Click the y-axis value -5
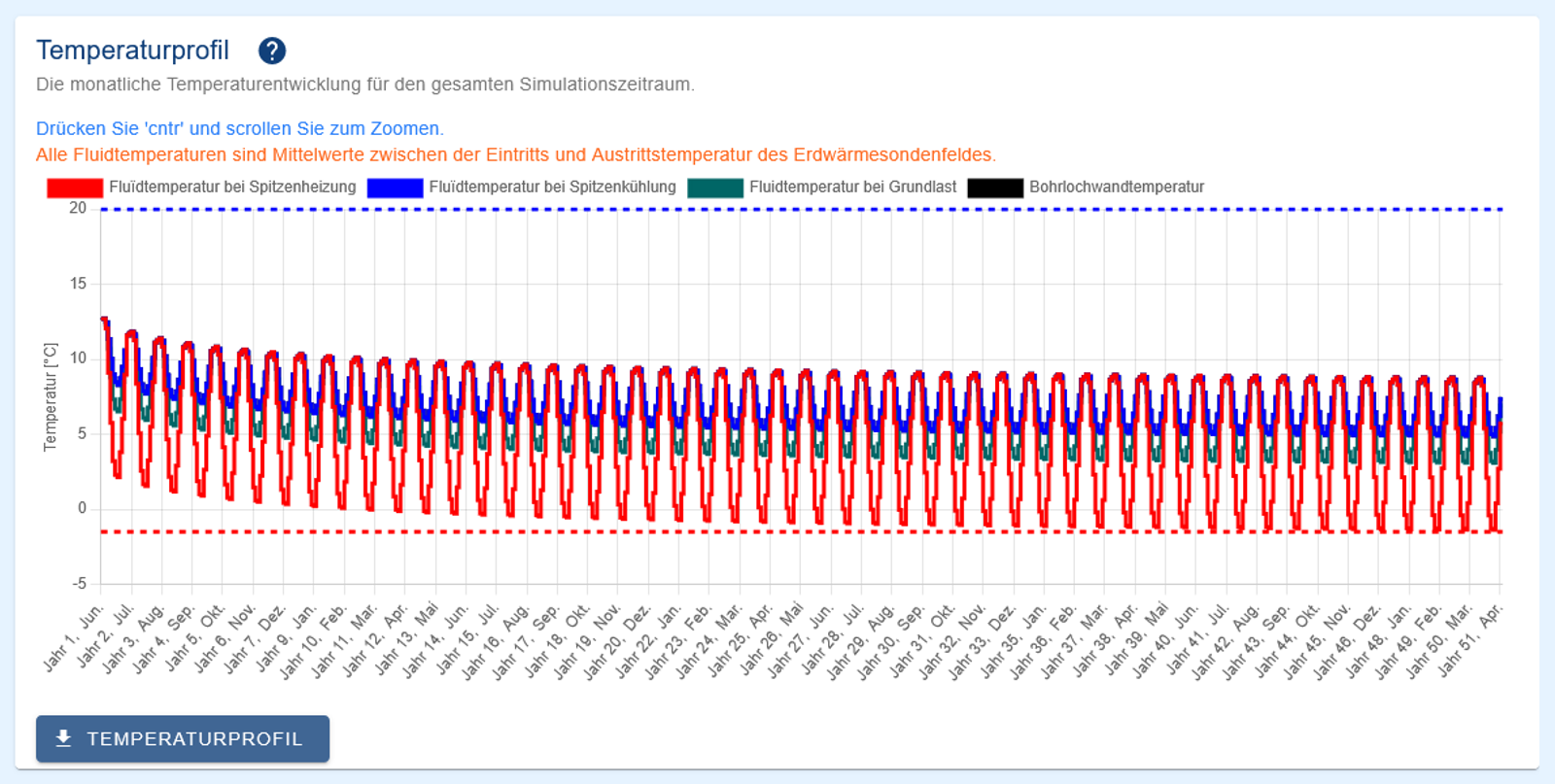Viewport: 1555px width, 784px height. (78, 584)
